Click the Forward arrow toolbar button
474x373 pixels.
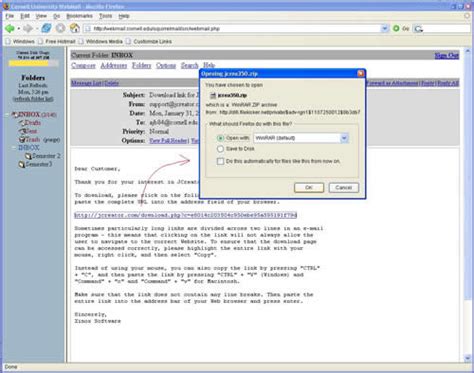[28, 29]
